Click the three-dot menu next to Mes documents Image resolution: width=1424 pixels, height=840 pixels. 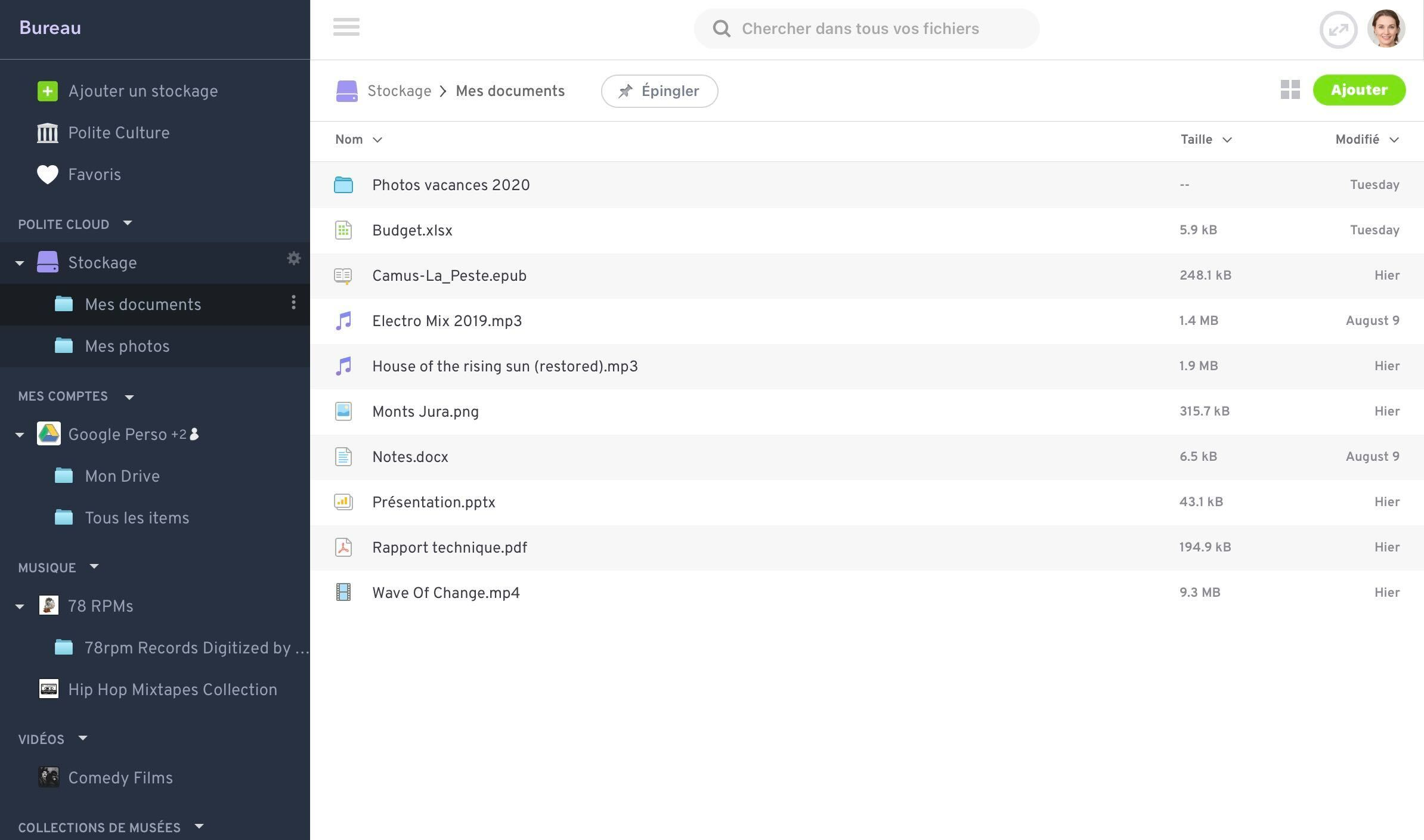[x=293, y=304]
